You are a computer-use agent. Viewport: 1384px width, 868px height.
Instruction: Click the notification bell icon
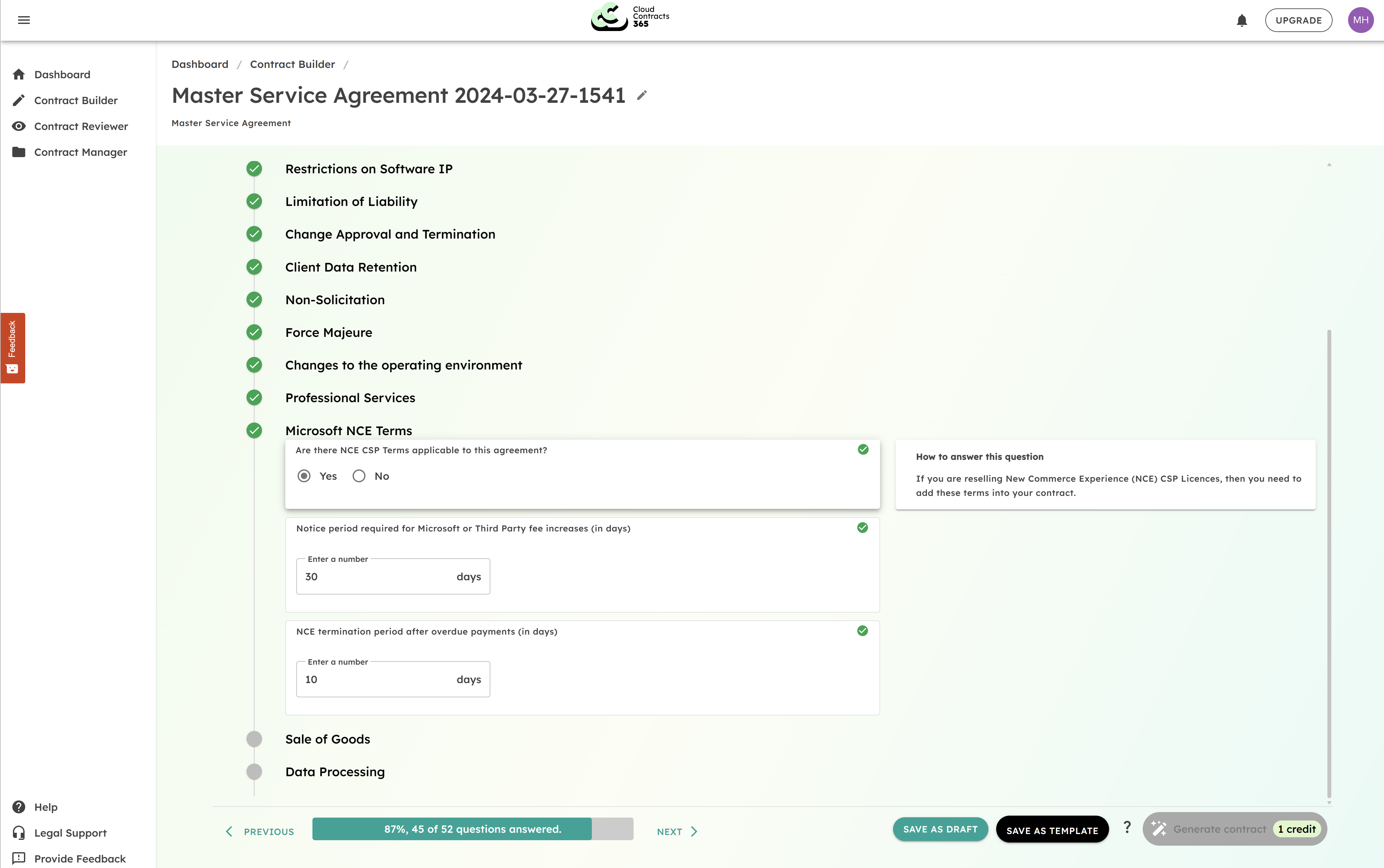(x=1242, y=21)
